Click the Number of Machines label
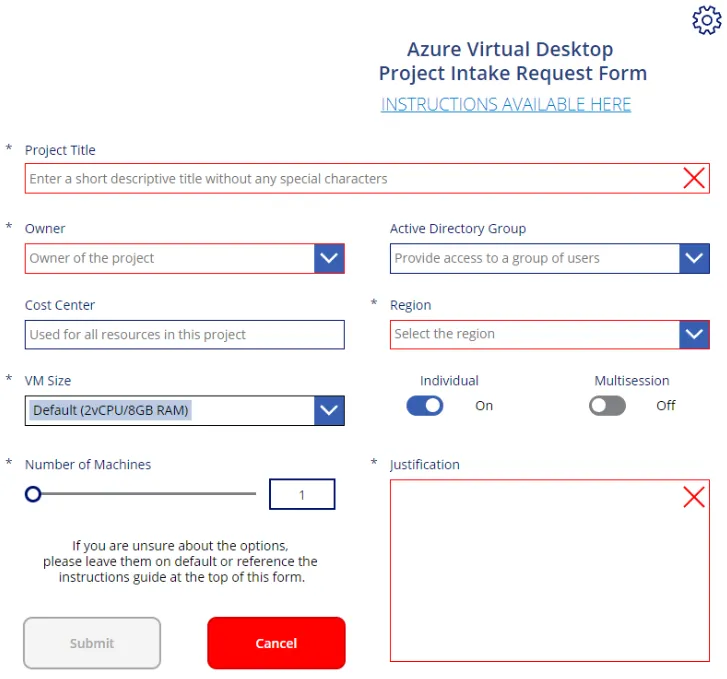This screenshot has height=679, width=727. (88, 464)
